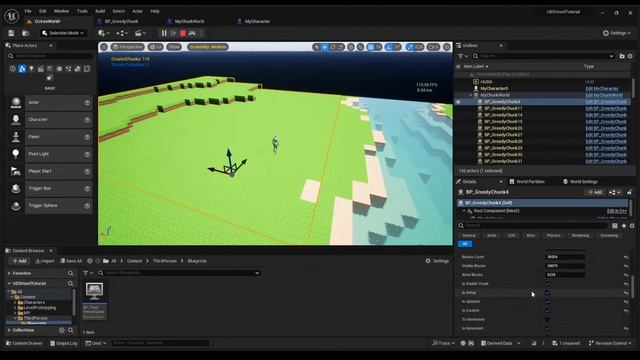Expand the Collections section
This screenshot has height=360, width=640.
point(9,330)
